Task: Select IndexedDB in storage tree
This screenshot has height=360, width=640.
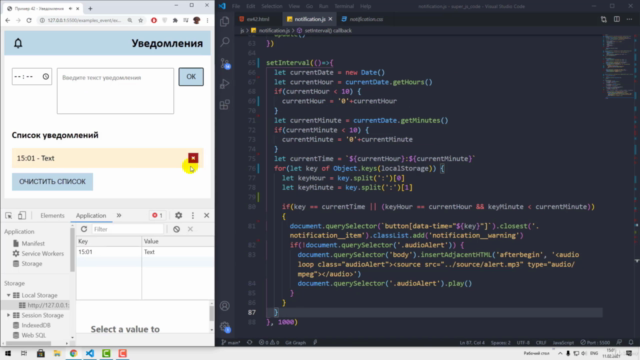Action: pyautogui.click(x=36, y=325)
